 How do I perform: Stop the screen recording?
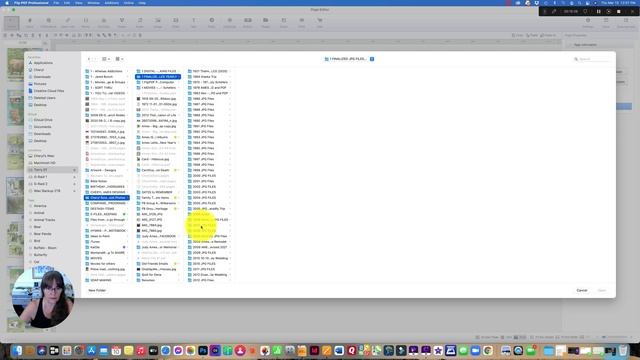pos(619,11)
